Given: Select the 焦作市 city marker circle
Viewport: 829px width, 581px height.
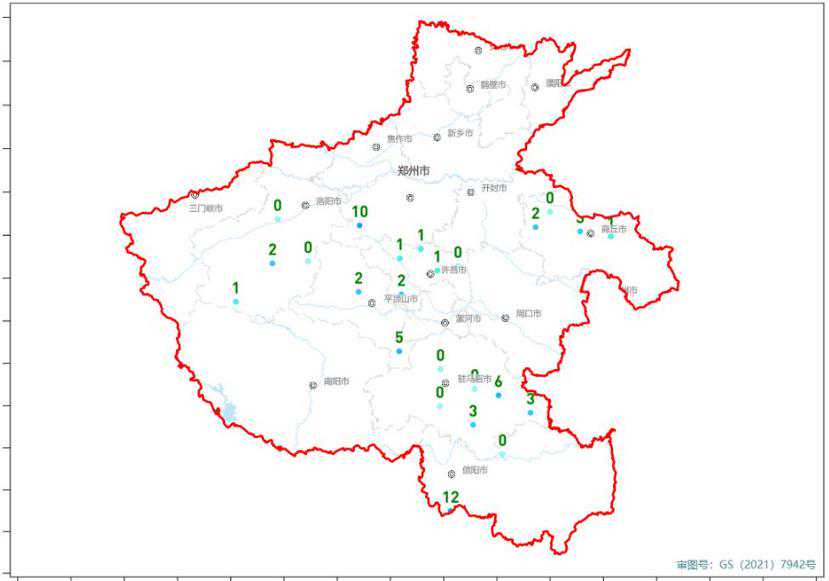Looking at the screenshot, I should [x=376, y=147].
